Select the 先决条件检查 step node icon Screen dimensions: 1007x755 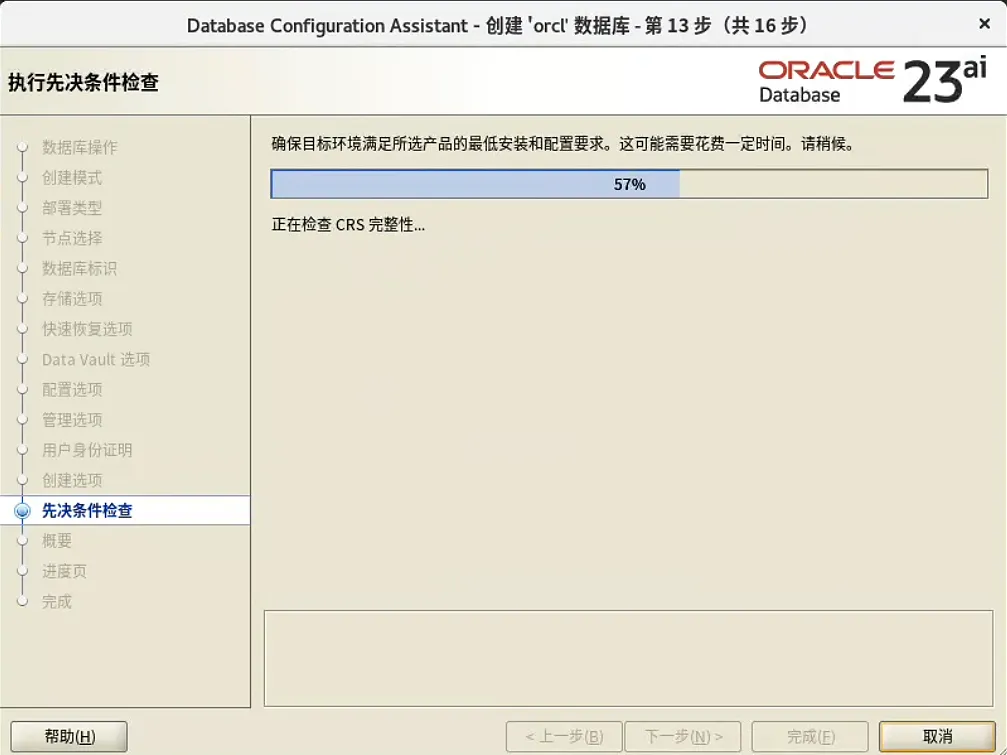[x=22, y=510]
